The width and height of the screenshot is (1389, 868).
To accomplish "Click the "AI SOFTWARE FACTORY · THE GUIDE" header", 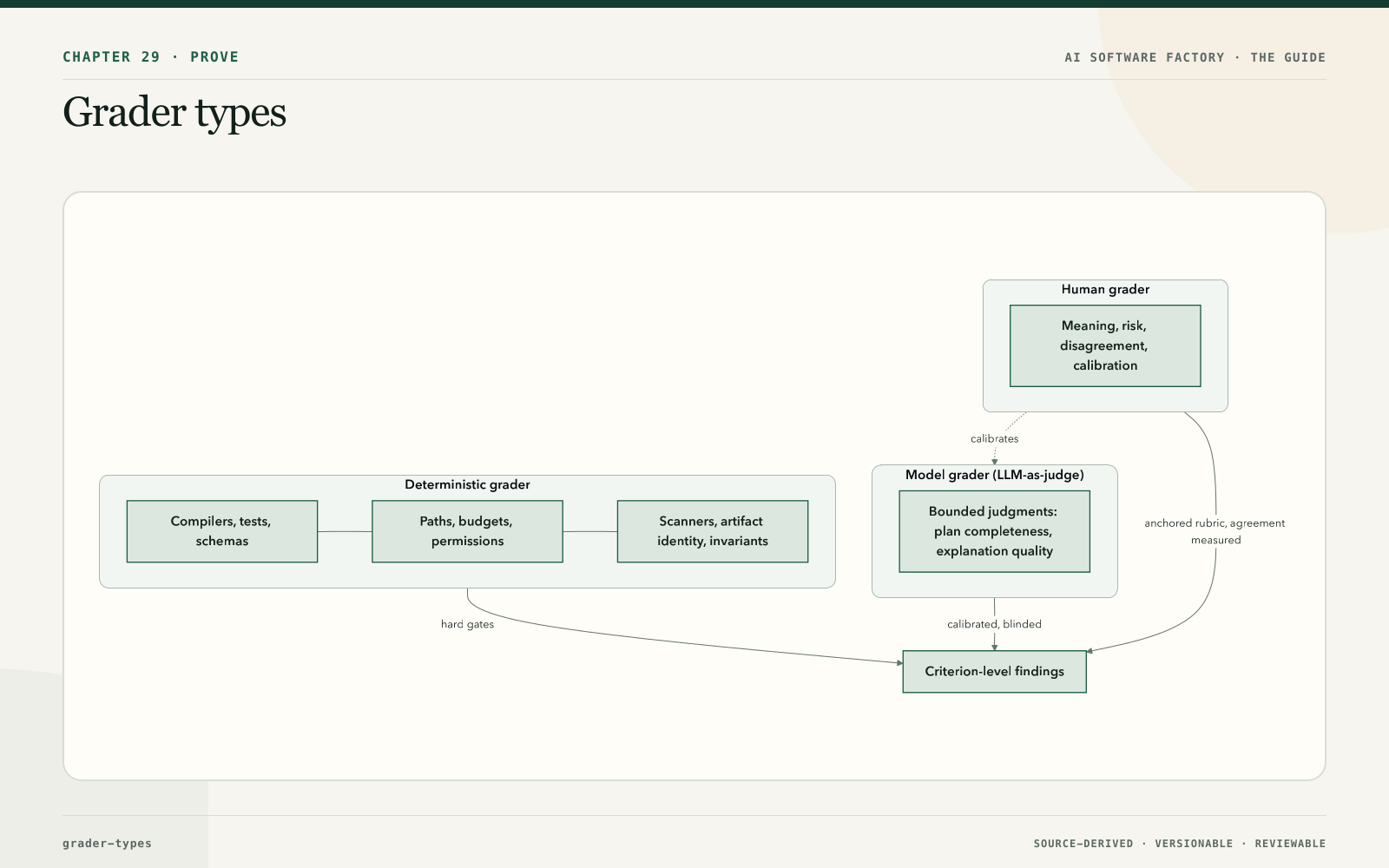I will pyautogui.click(x=1195, y=57).
